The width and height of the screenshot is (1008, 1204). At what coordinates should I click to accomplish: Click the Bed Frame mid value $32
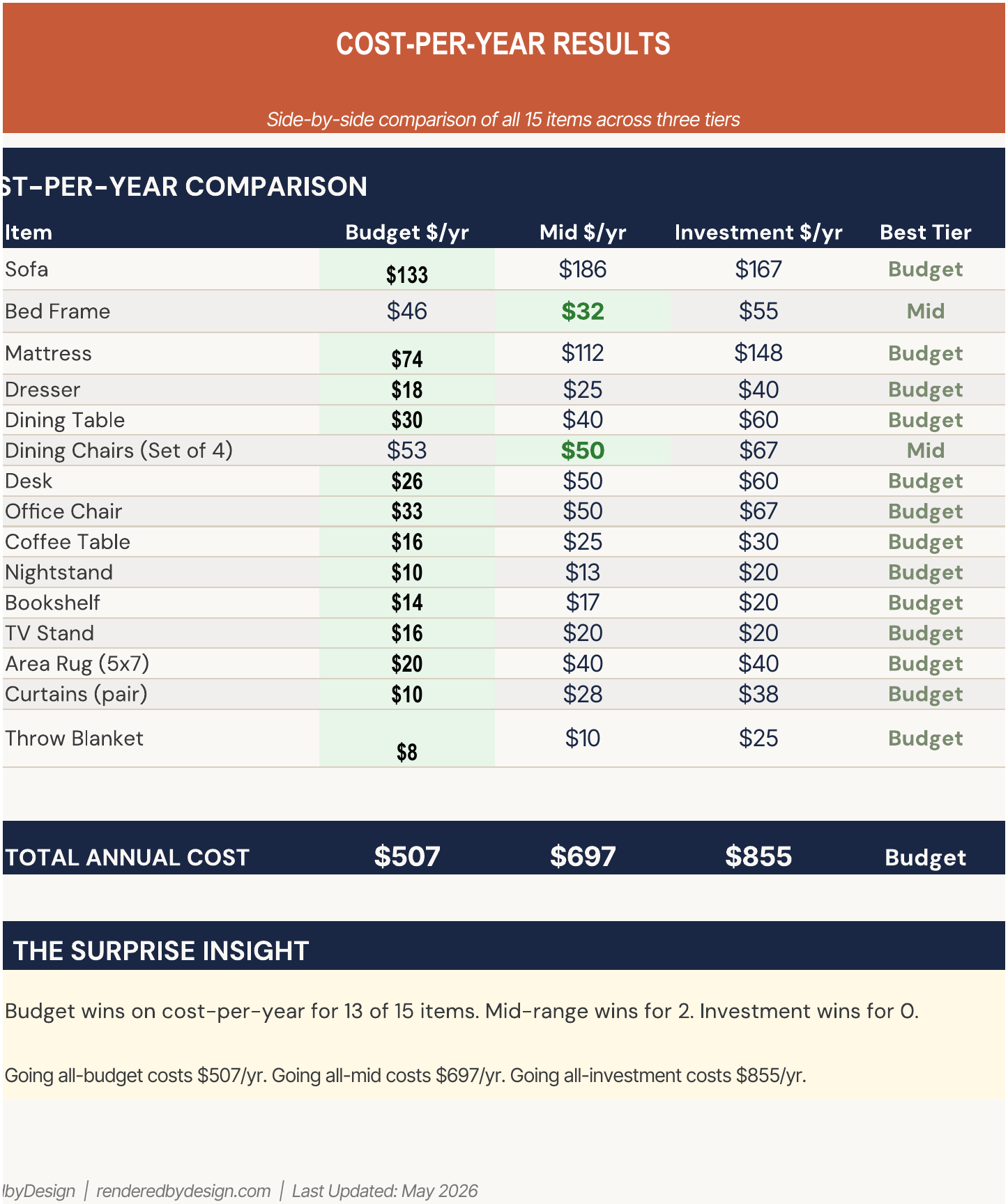point(583,311)
